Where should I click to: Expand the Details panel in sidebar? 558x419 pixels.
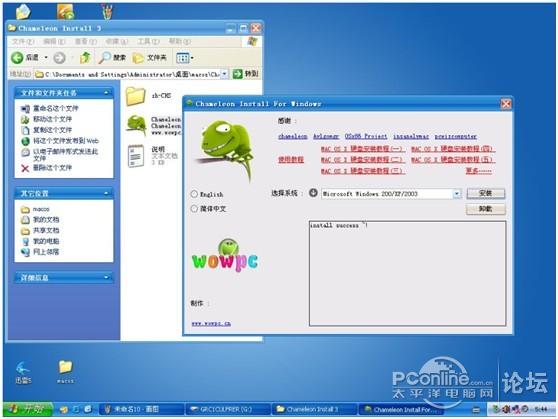pos(106,277)
